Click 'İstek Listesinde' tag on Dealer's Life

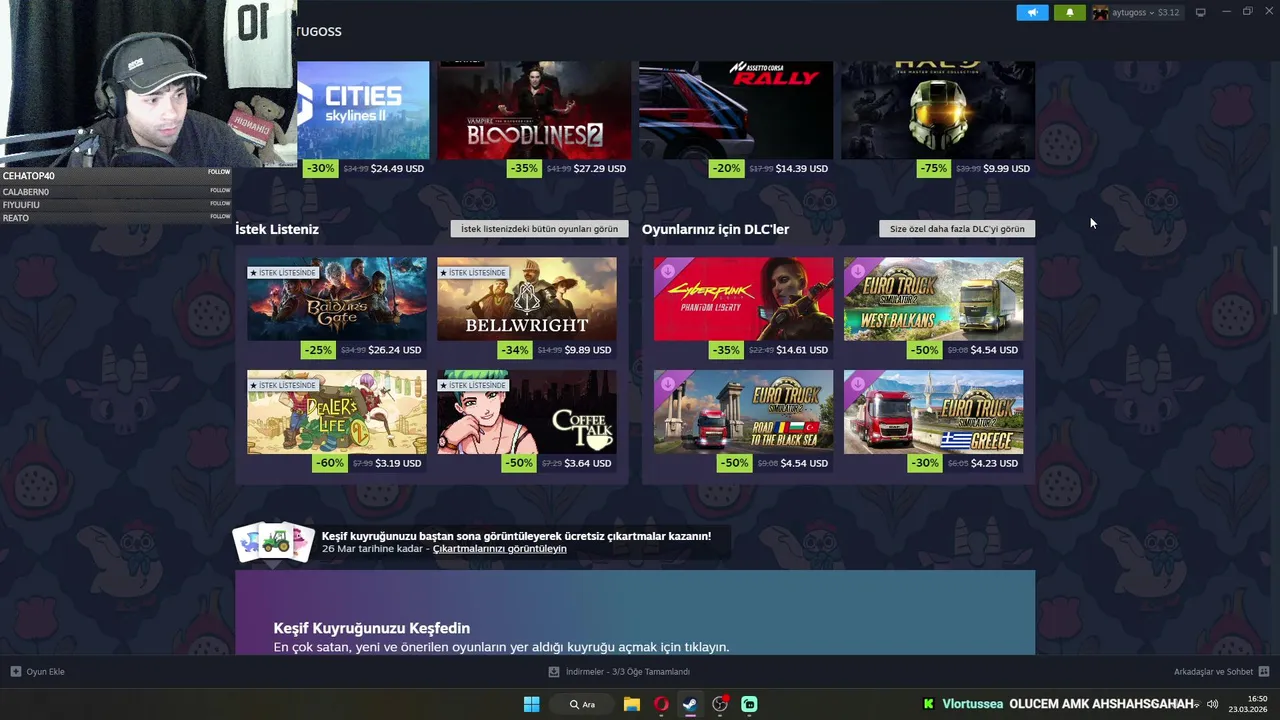pos(283,386)
